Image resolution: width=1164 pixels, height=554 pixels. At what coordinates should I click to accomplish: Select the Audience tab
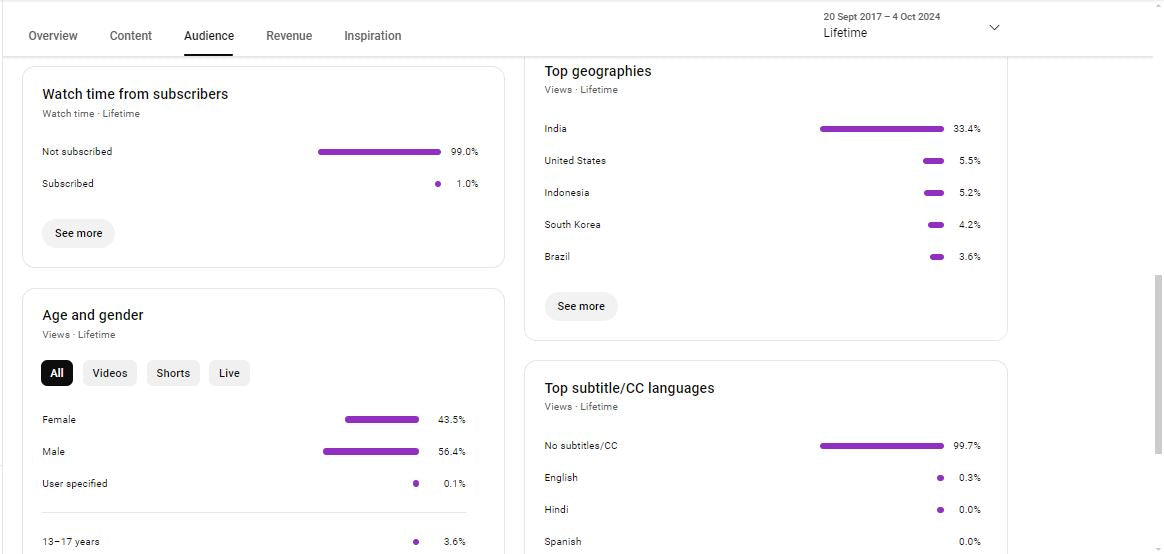[x=209, y=36]
